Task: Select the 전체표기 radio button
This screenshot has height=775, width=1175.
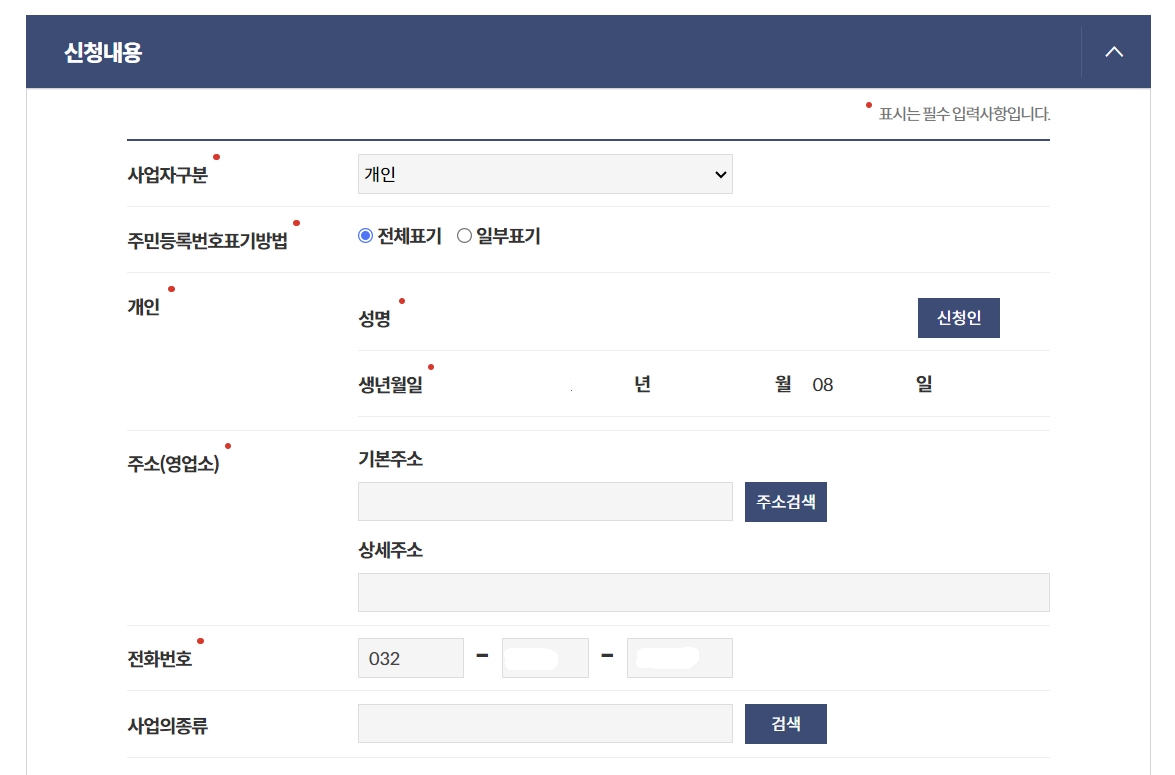Action: coord(366,235)
